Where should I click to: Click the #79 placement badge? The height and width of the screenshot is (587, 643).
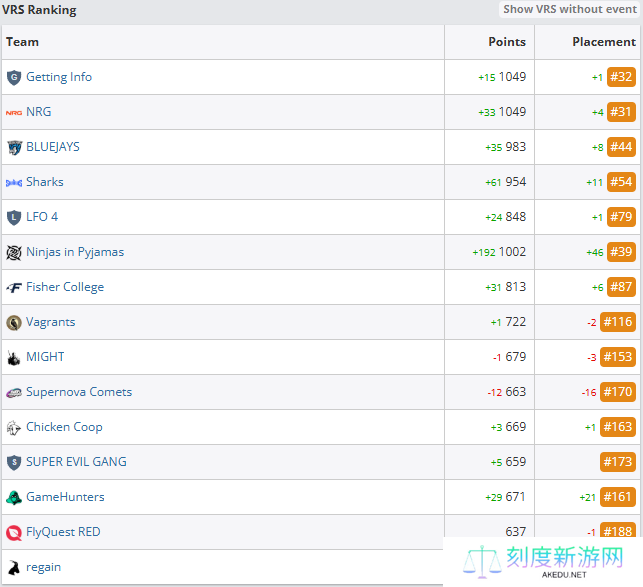[x=621, y=217]
